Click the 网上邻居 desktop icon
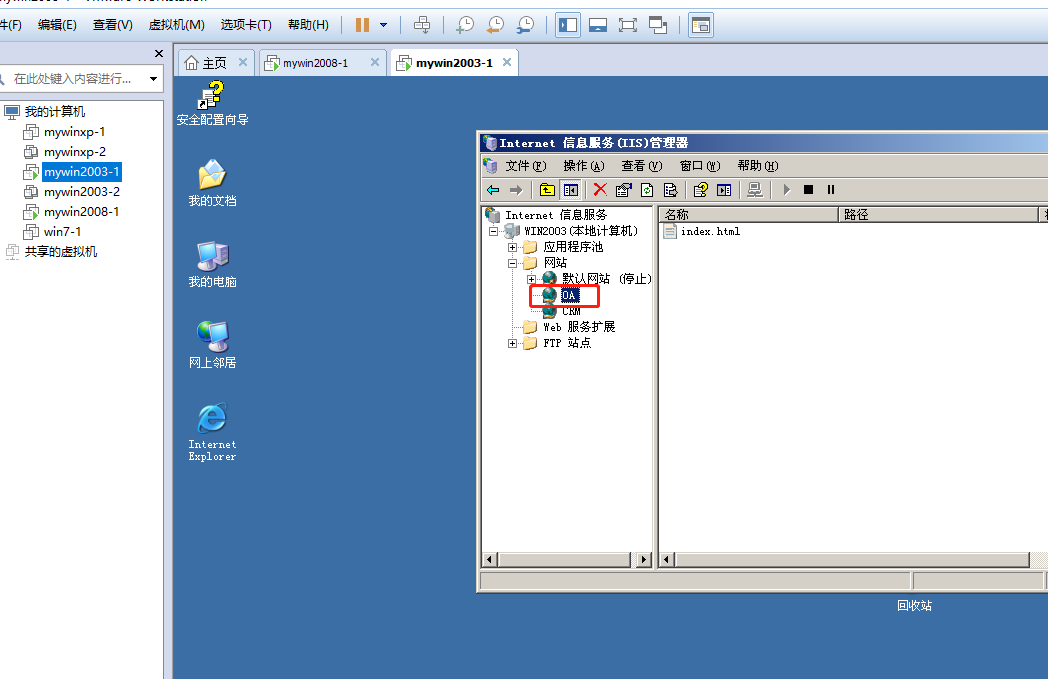Viewport: 1048px width, 679px height. 212,346
